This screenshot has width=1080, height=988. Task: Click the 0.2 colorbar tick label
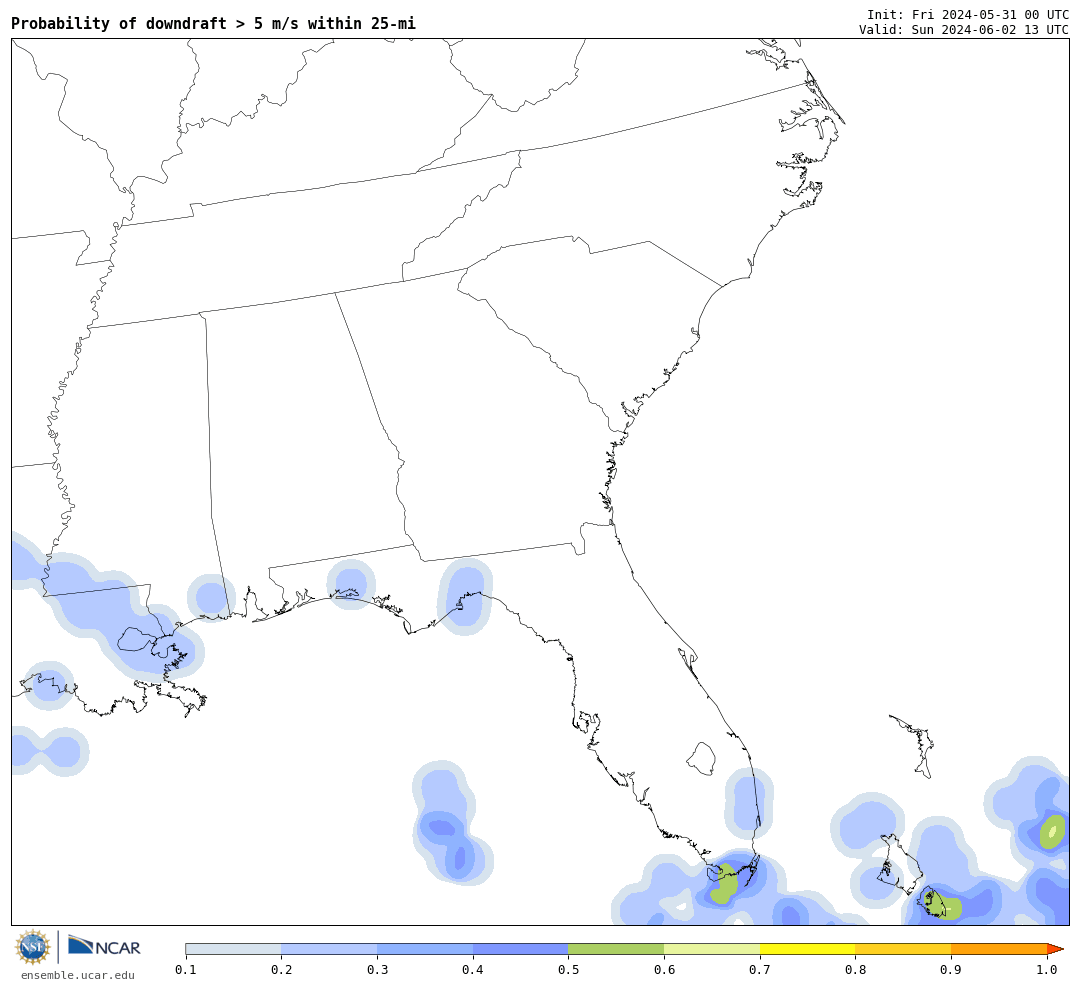click(x=281, y=969)
